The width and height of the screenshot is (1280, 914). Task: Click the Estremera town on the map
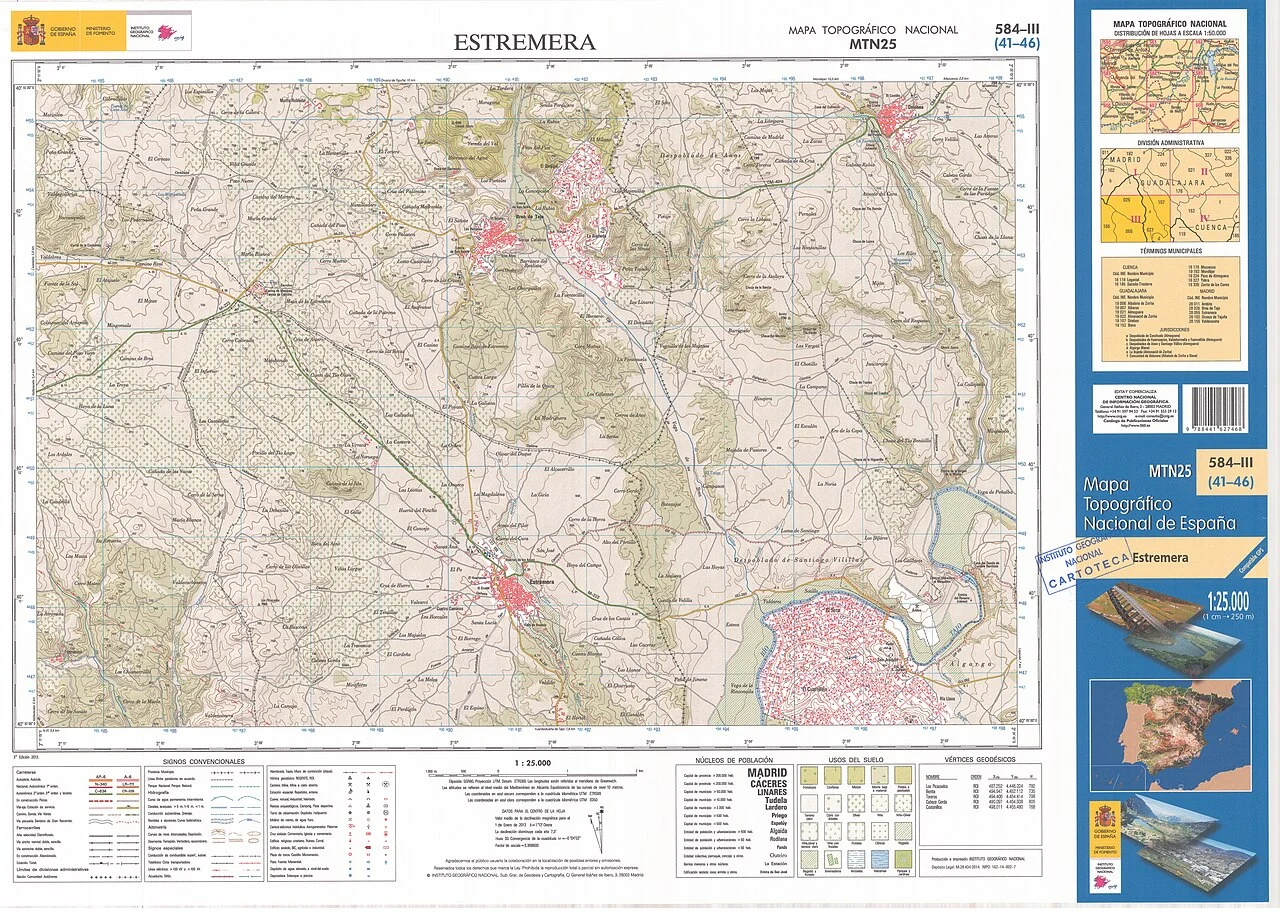(x=522, y=593)
